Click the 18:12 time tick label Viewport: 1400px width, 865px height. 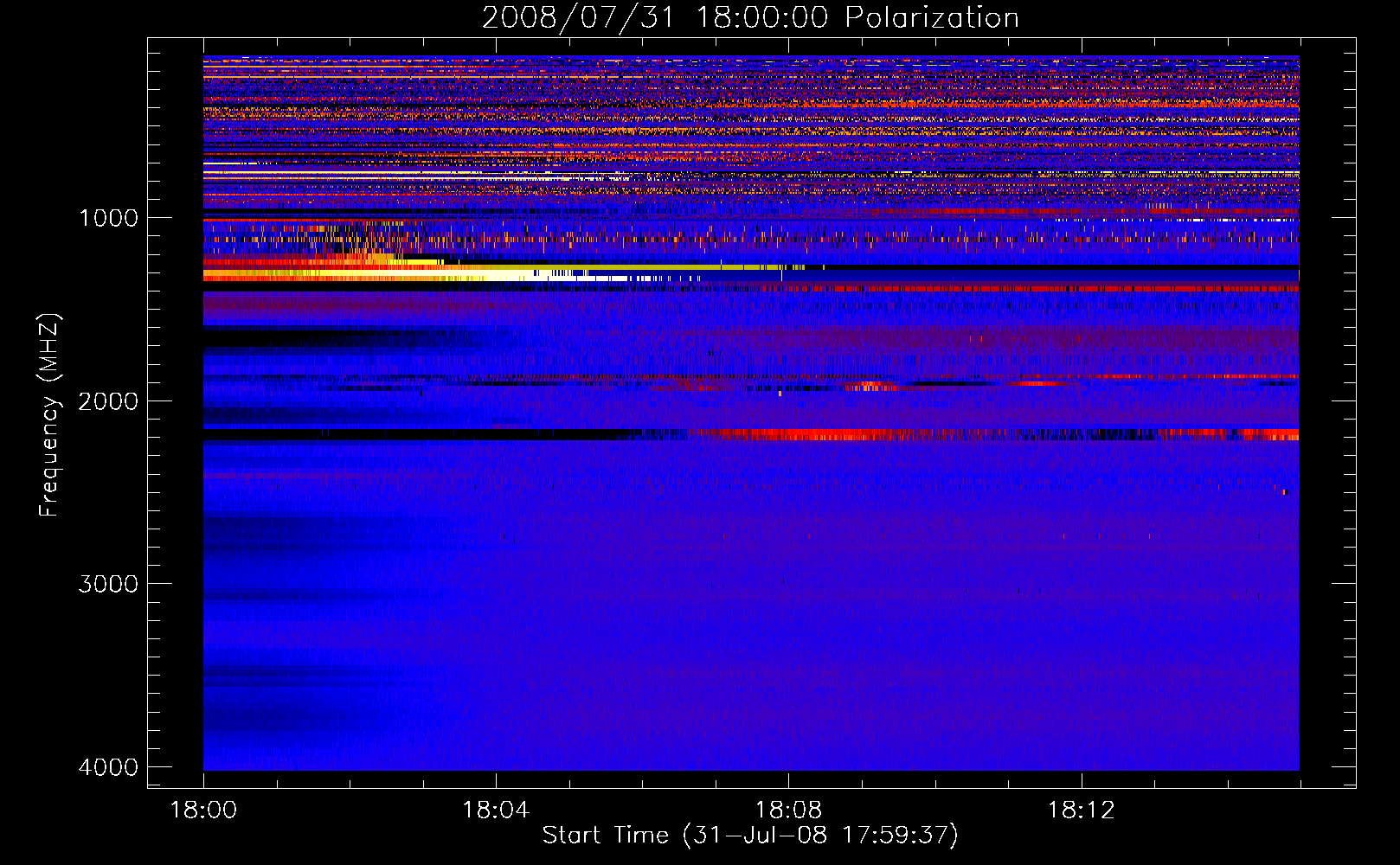coord(1081,811)
